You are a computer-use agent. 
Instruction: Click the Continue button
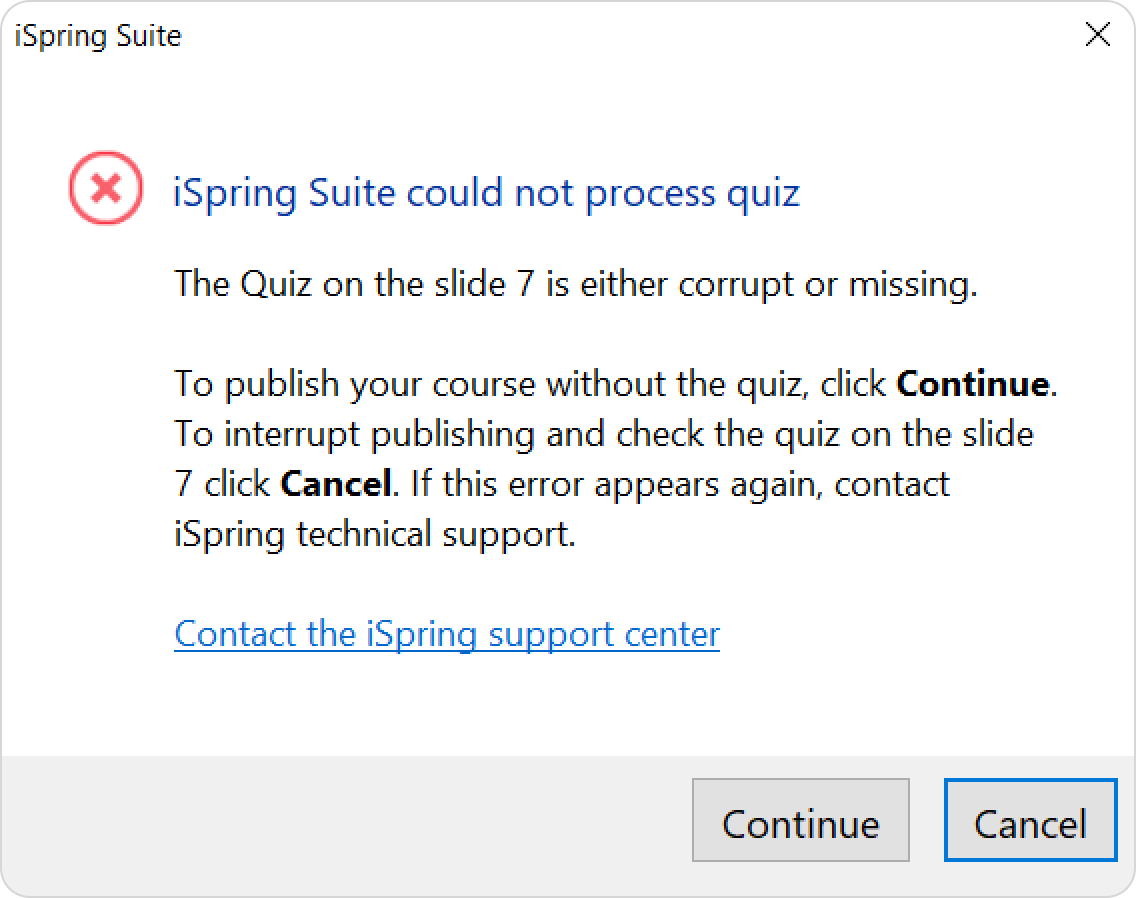(801, 820)
